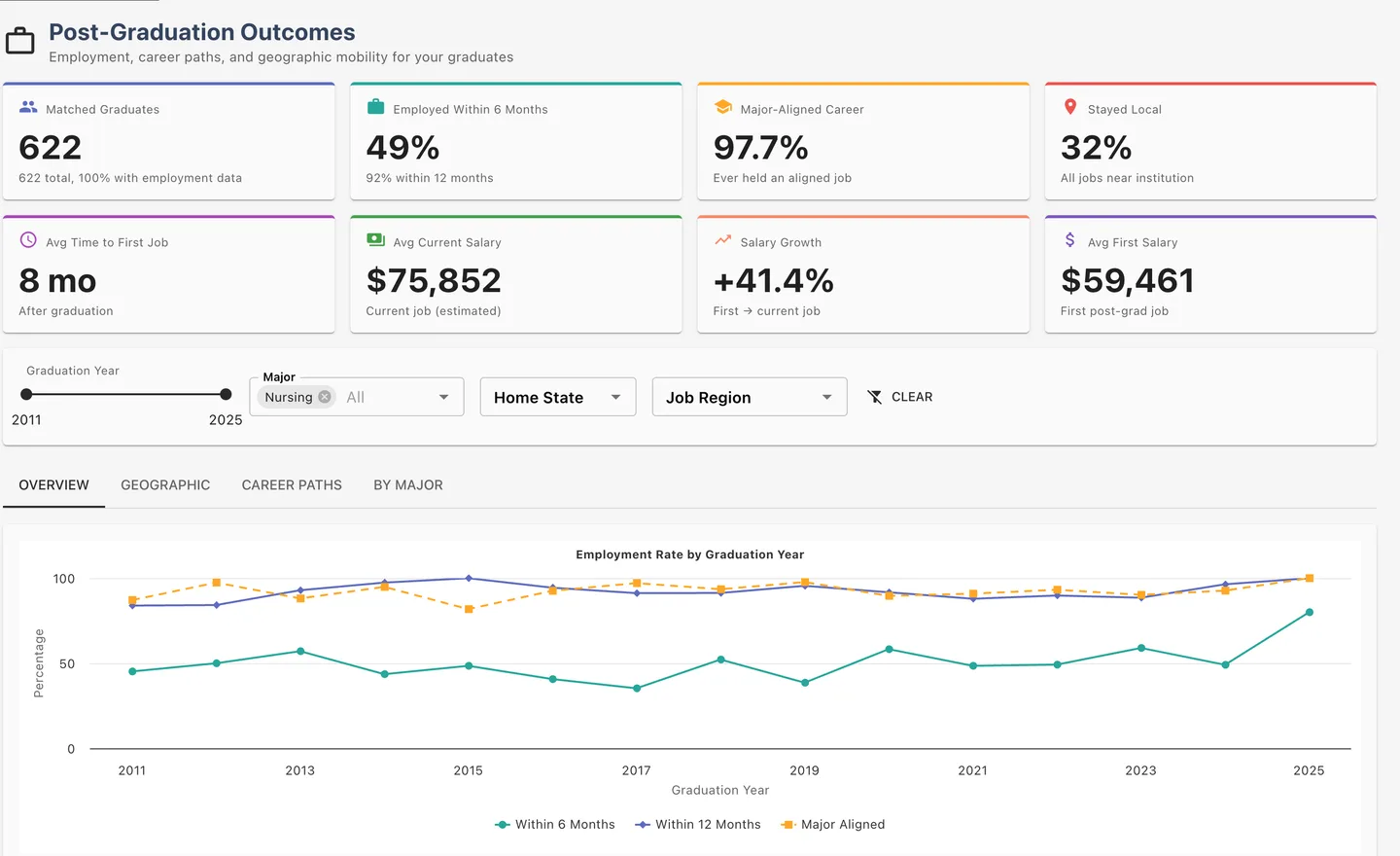
Task: Click the Percentage y-axis label
Action: click(39, 663)
